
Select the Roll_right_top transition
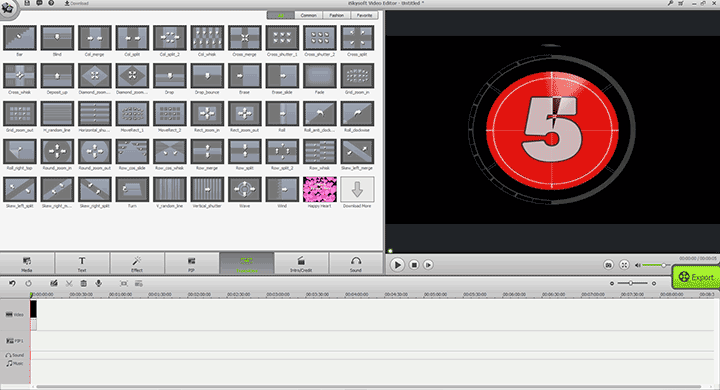point(20,152)
